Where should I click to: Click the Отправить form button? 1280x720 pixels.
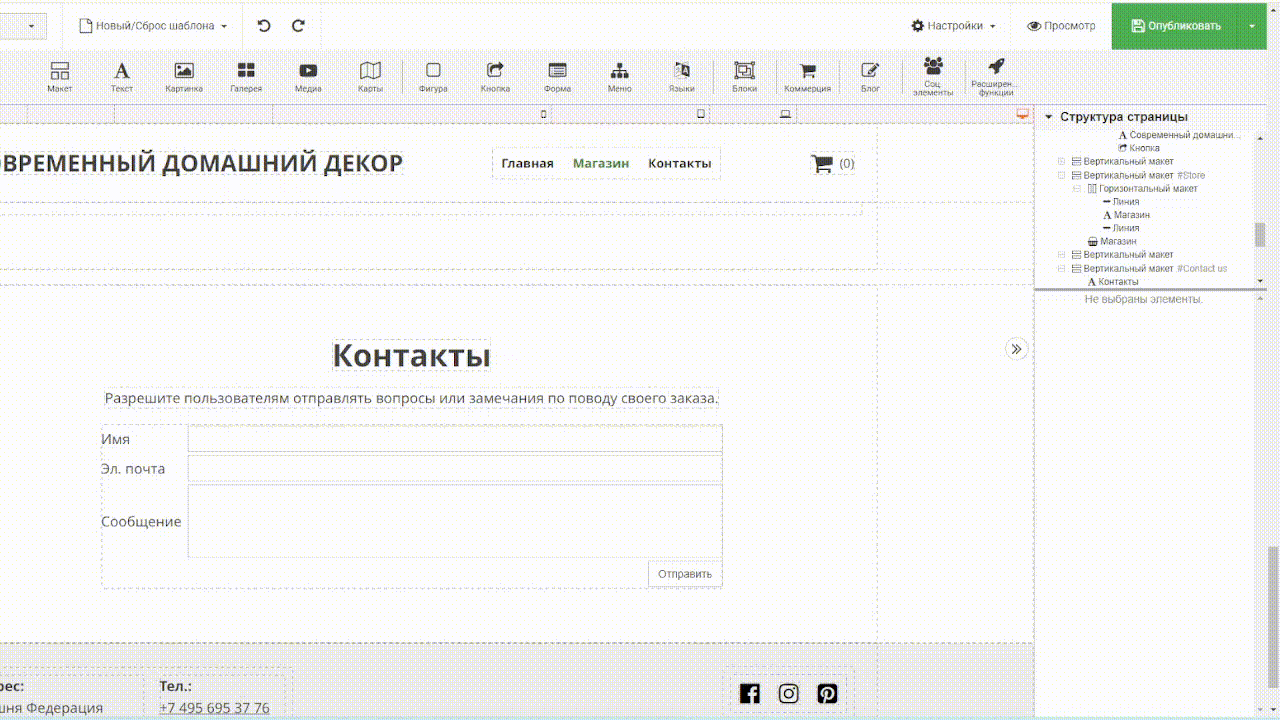click(685, 574)
